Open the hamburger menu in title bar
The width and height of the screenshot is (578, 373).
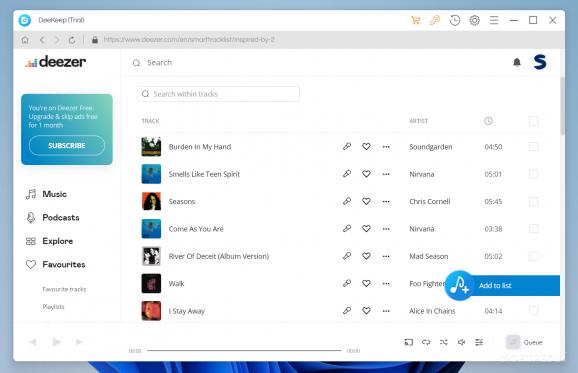pyautogui.click(x=494, y=20)
